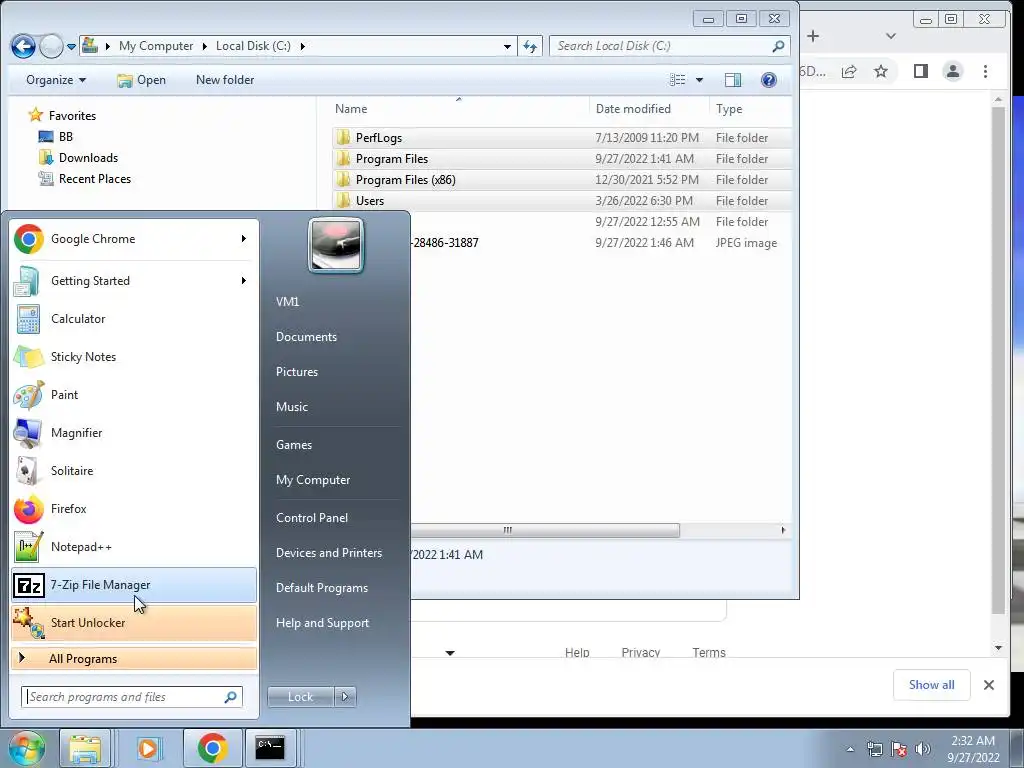Viewport: 1024px width, 768px height.
Task: Select the Users folder
Action: point(562,200)
